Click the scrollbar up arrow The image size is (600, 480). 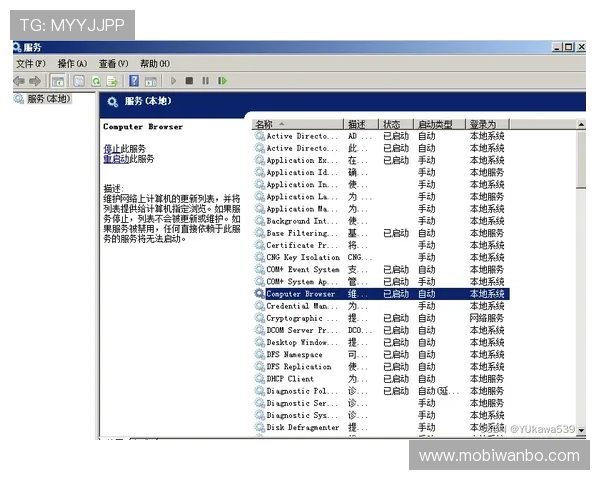581,124
